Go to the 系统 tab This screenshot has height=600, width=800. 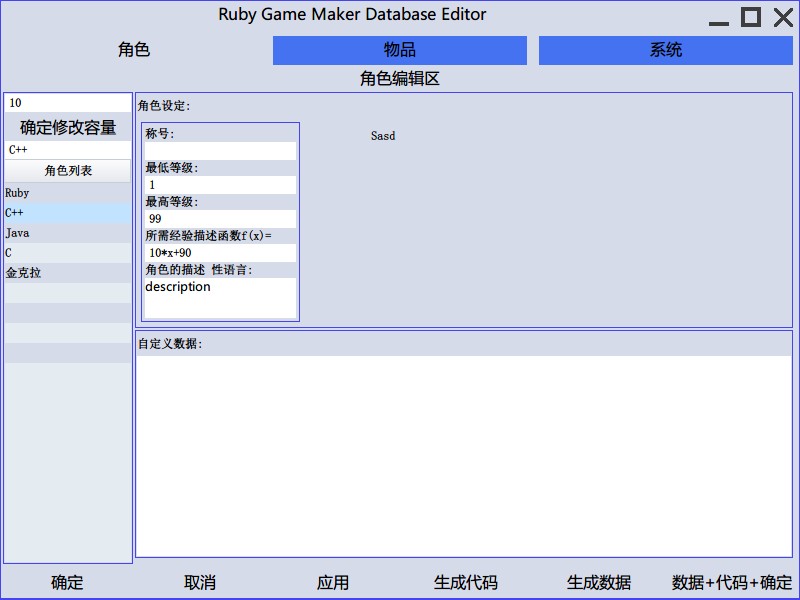click(665, 50)
